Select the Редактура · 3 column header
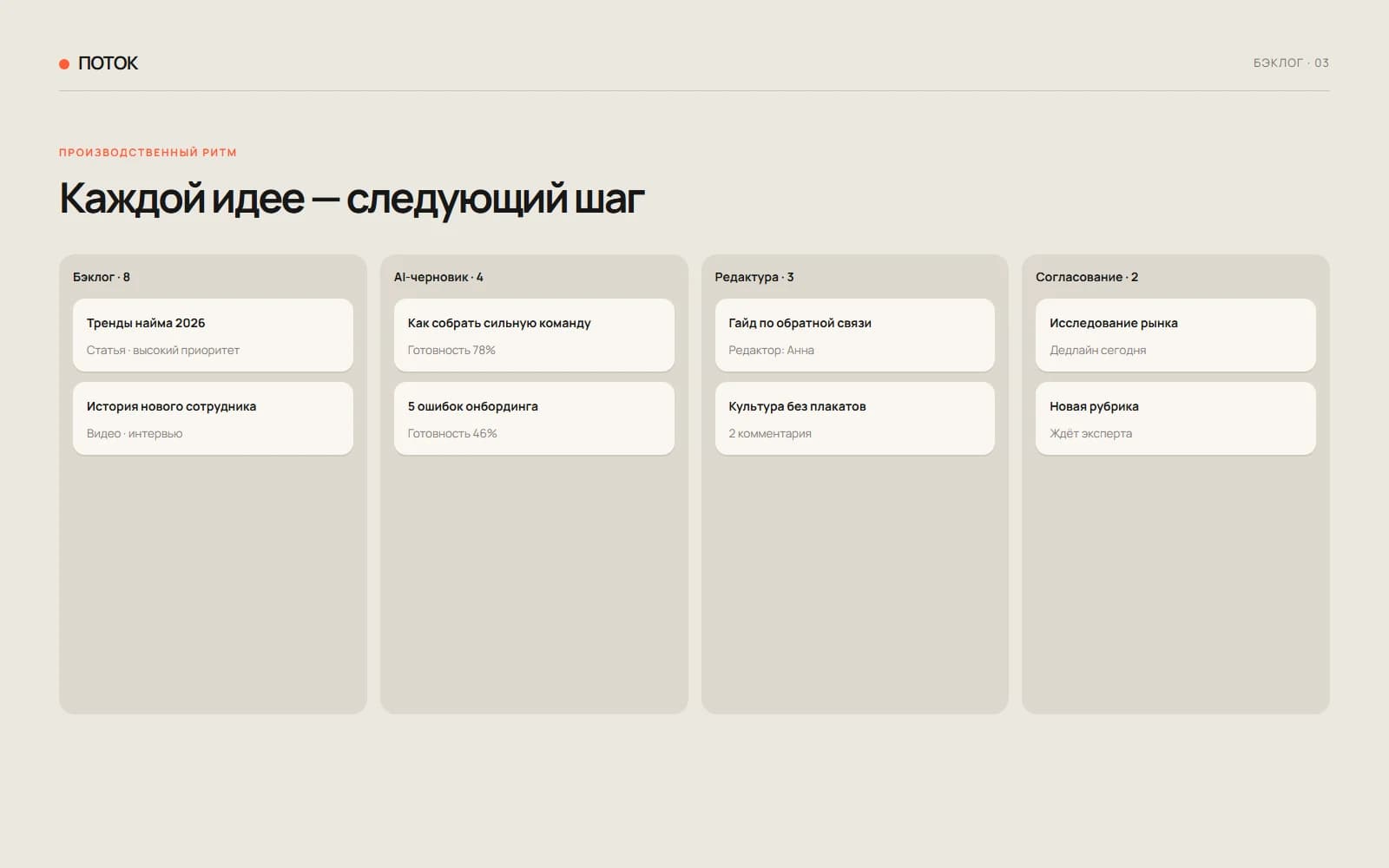Viewport: 1389px width, 868px height. pos(754,277)
